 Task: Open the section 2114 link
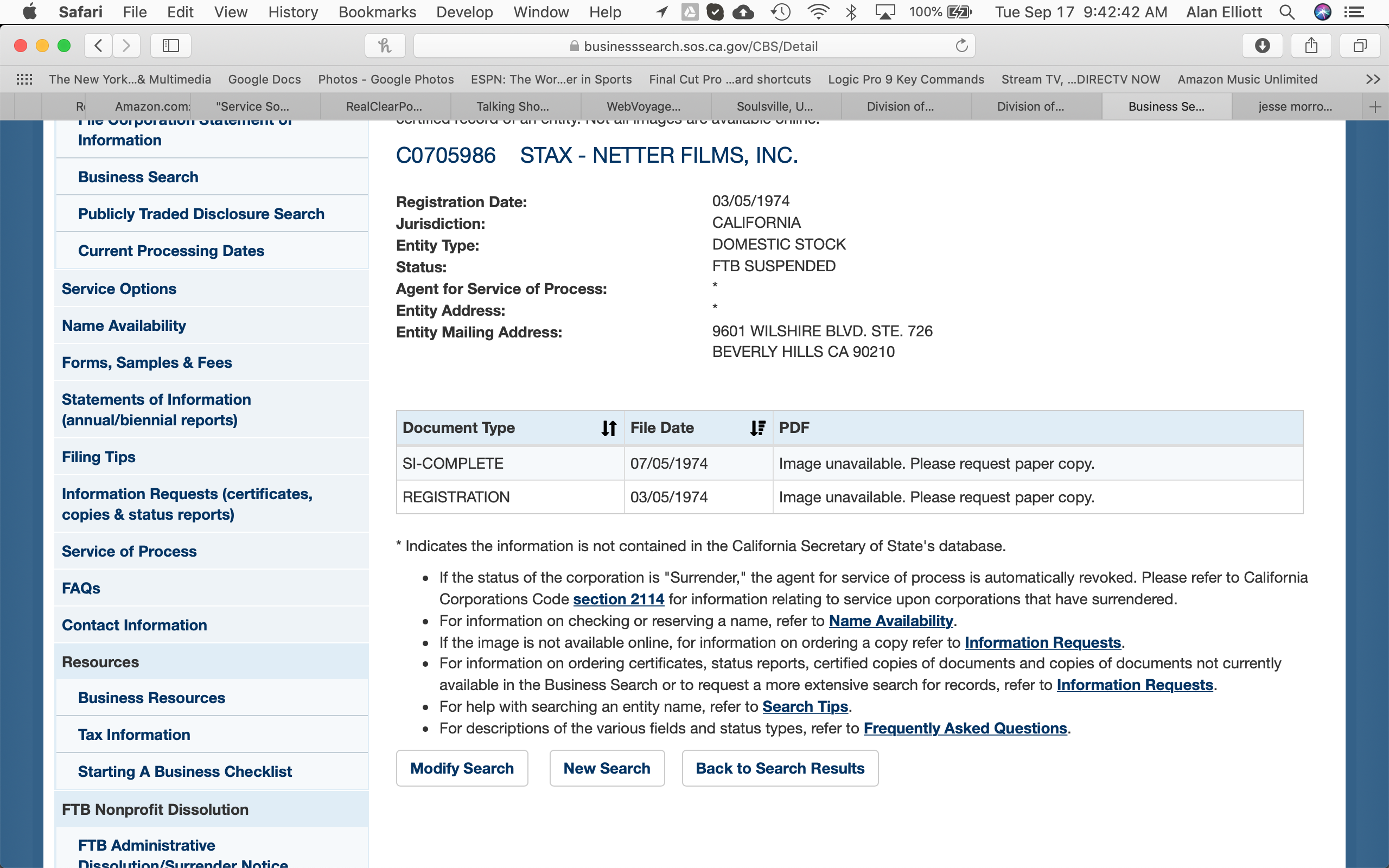click(618, 599)
